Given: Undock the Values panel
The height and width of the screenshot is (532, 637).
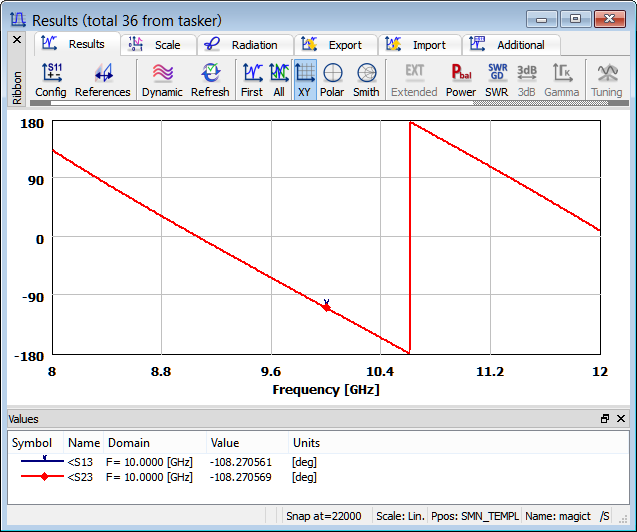Looking at the screenshot, I should tap(605, 419).
